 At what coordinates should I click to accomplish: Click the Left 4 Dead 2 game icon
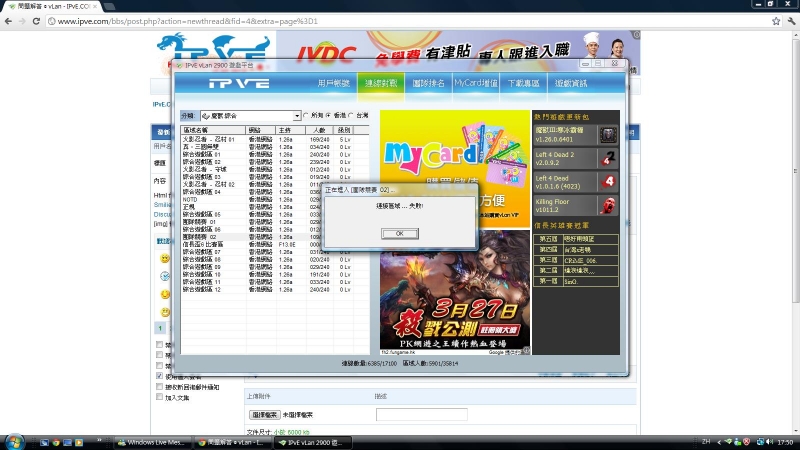[608, 159]
